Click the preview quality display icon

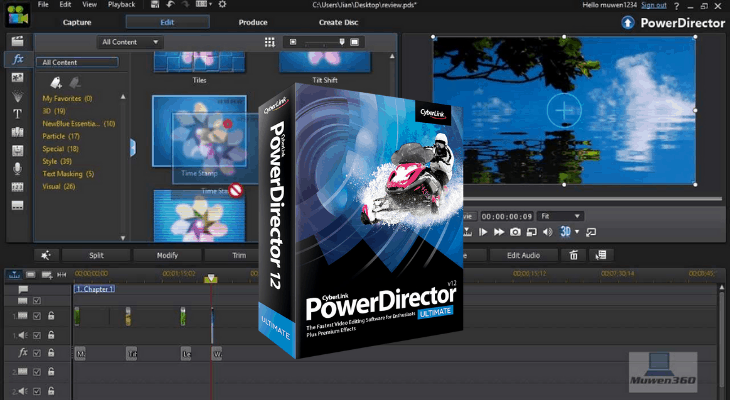[532, 231]
